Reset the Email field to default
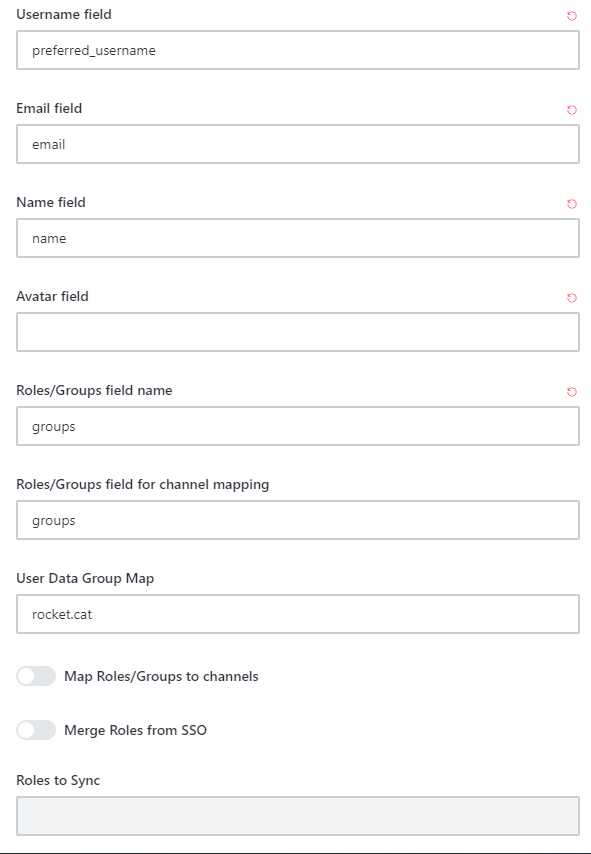The width and height of the screenshot is (591, 854). (571, 110)
